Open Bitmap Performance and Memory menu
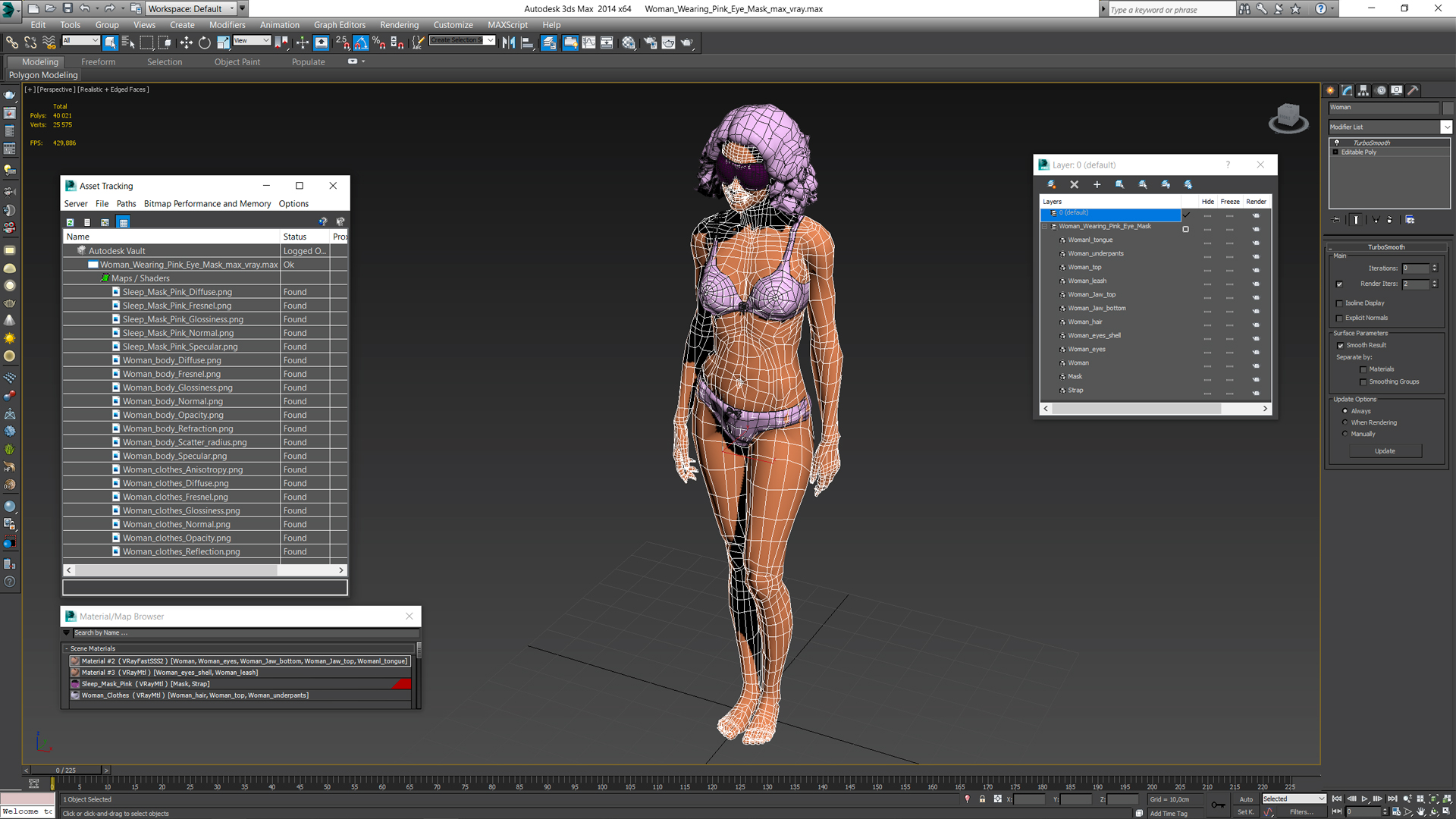Image resolution: width=1456 pixels, height=819 pixels. pos(207,204)
